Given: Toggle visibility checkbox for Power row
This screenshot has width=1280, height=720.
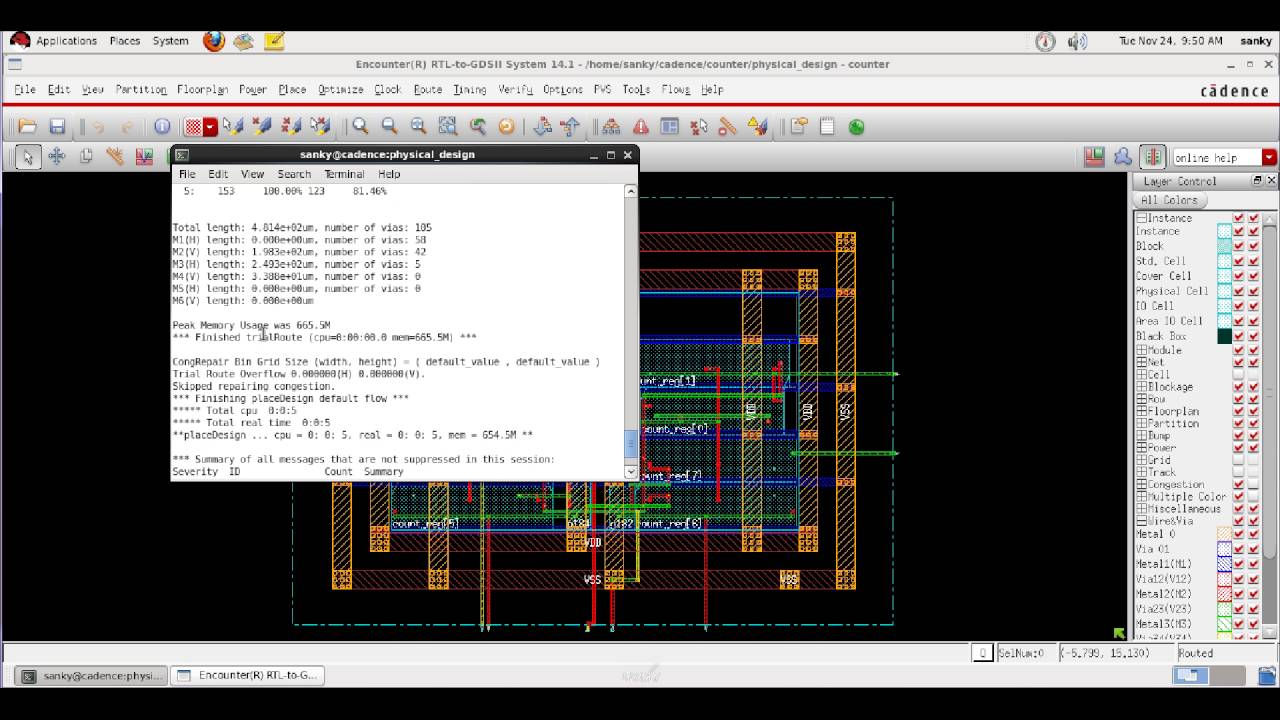Looking at the screenshot, I should tap(1239, 448).
